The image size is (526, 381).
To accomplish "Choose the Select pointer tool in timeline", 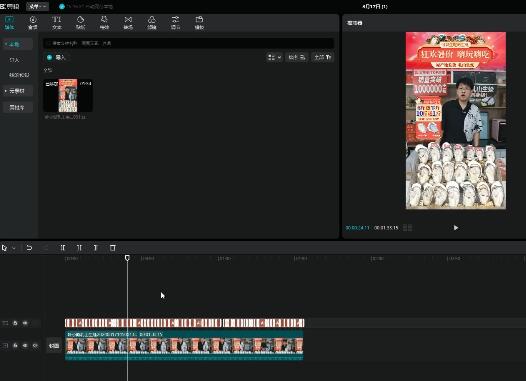I will point(4,248).
